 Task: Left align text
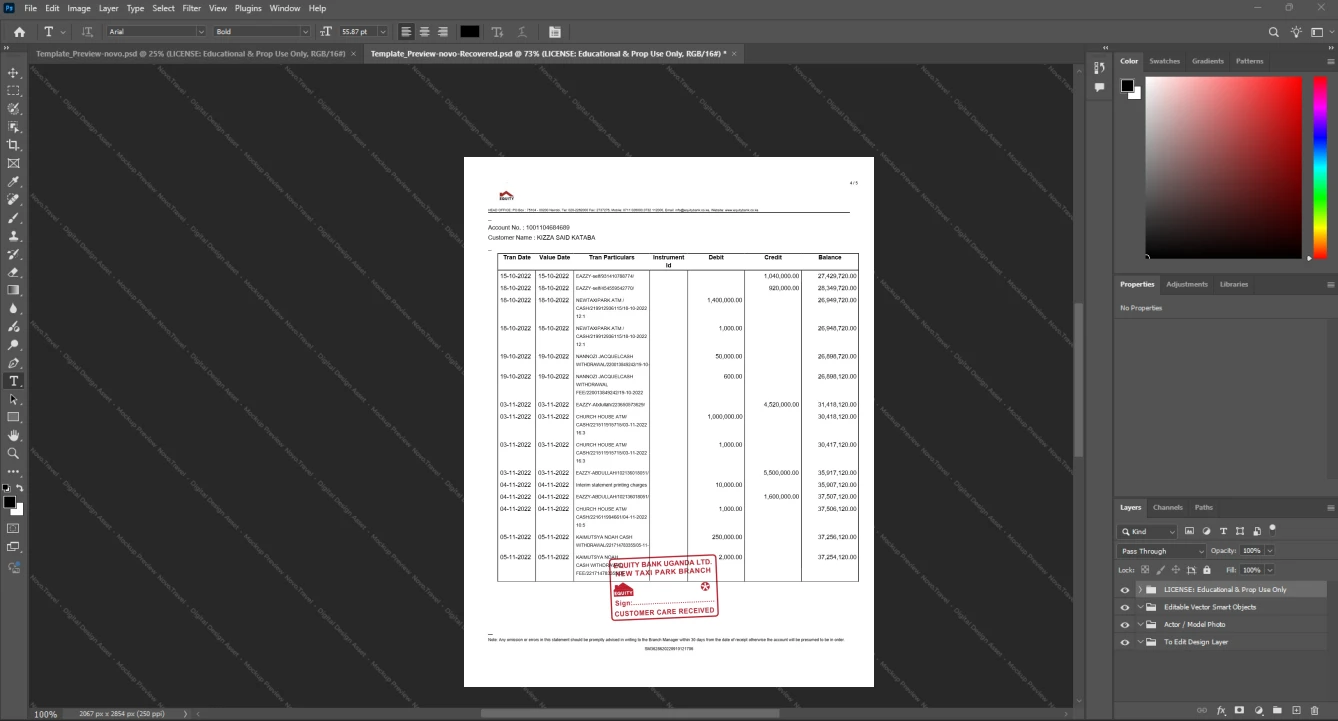click(x=406, y=32)
